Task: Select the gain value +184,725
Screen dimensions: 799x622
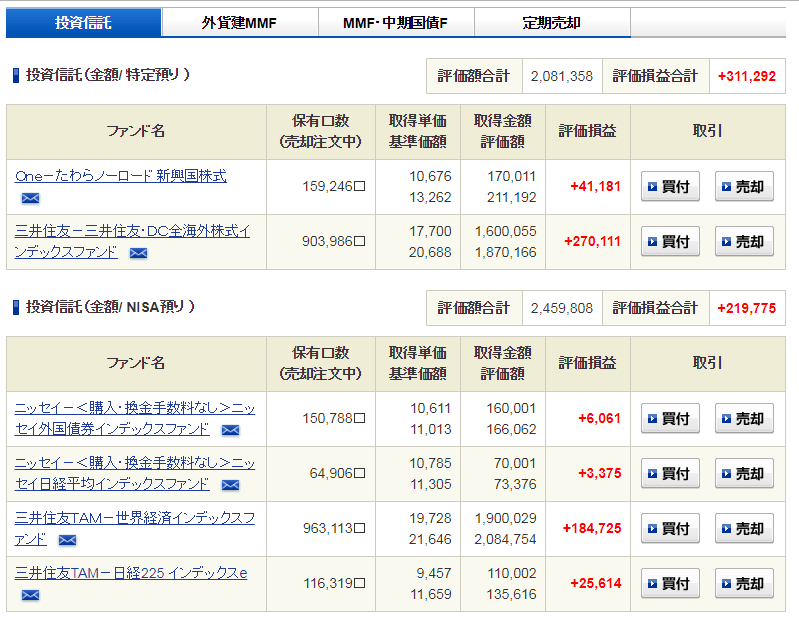Action: tap(592, 529)
